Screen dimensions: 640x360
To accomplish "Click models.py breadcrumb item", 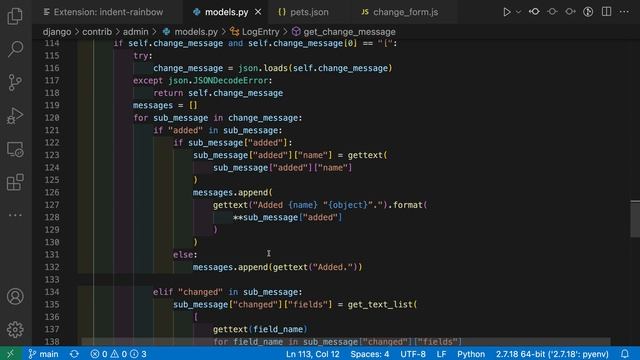I will coord(190,32).
